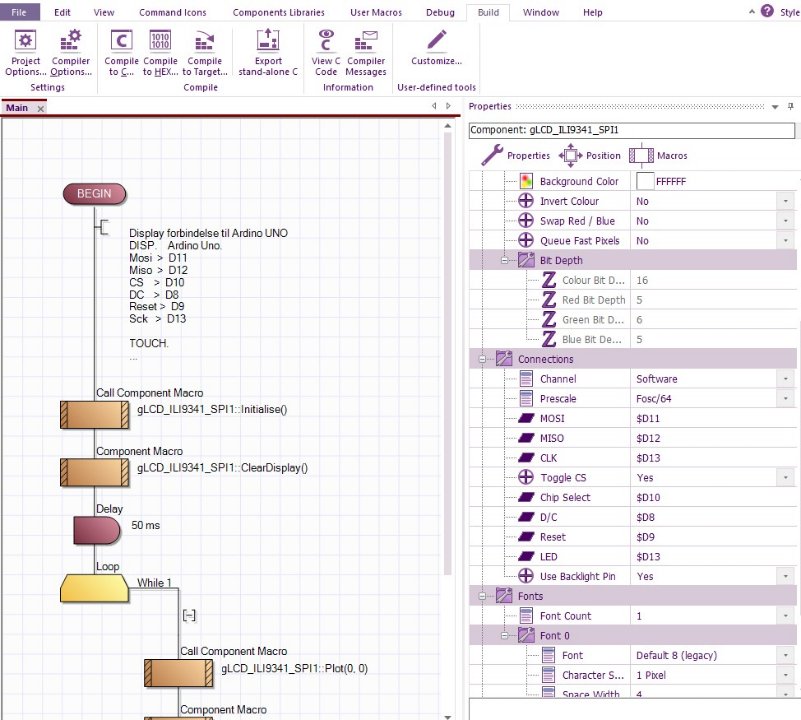Open the Toggle CS value dropdown
The height and width of the screenshot is (720, 801).
(x=786, y=478)
